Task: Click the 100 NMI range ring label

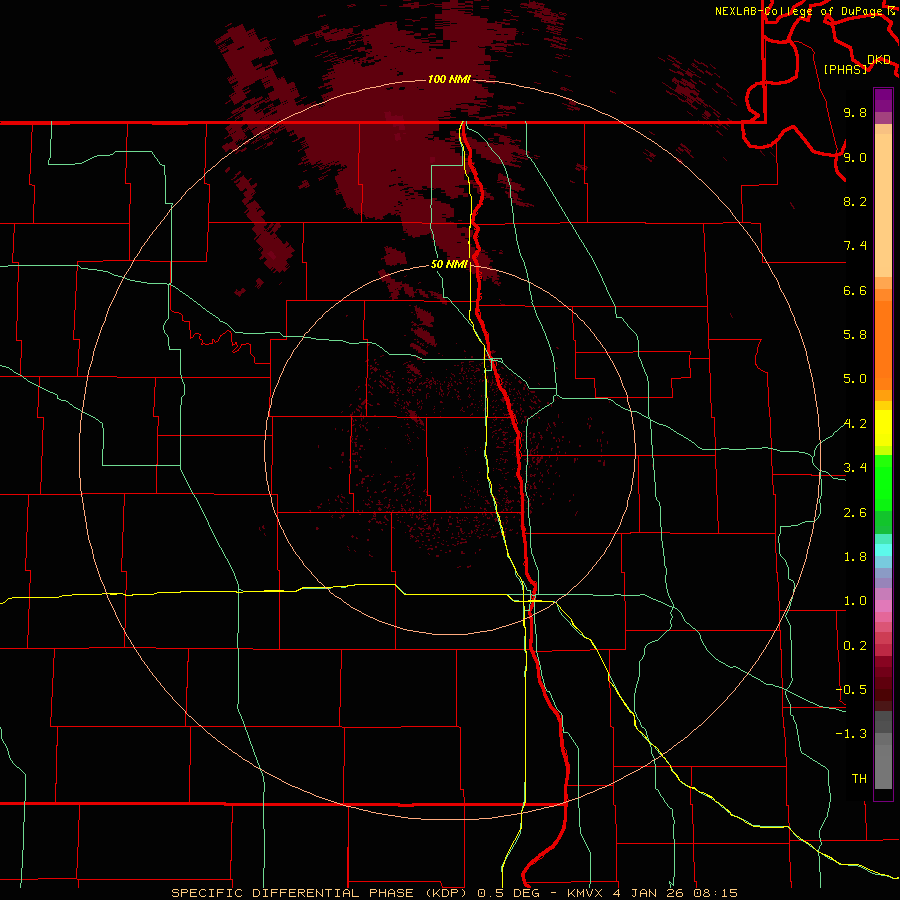Action: click(x=449, y=79)
